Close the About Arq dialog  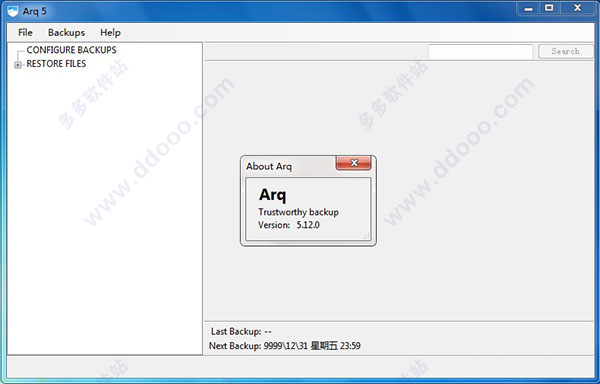pos(354,163)
